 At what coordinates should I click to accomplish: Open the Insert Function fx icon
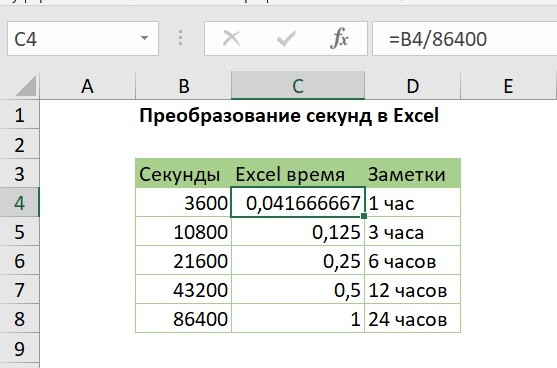tap(339, 38)
